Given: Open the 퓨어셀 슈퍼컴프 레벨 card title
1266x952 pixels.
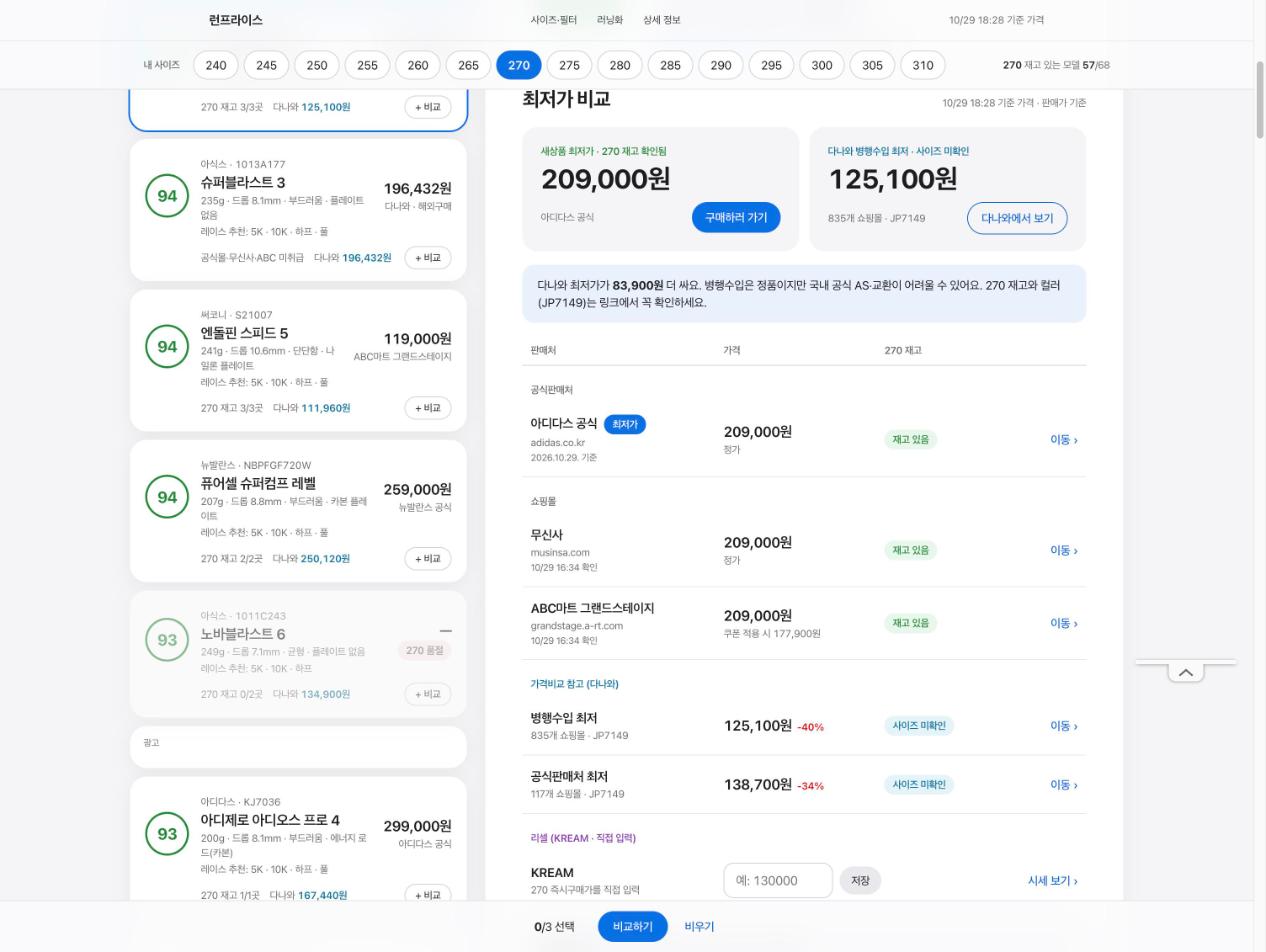Looking at the screenshot, I should [258, 483].
